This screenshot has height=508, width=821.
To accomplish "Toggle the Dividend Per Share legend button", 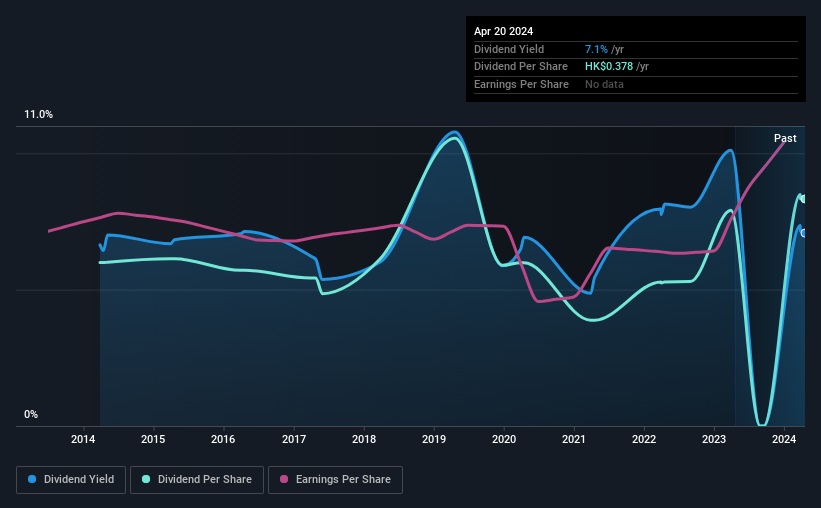I will [x=197, y=480].
